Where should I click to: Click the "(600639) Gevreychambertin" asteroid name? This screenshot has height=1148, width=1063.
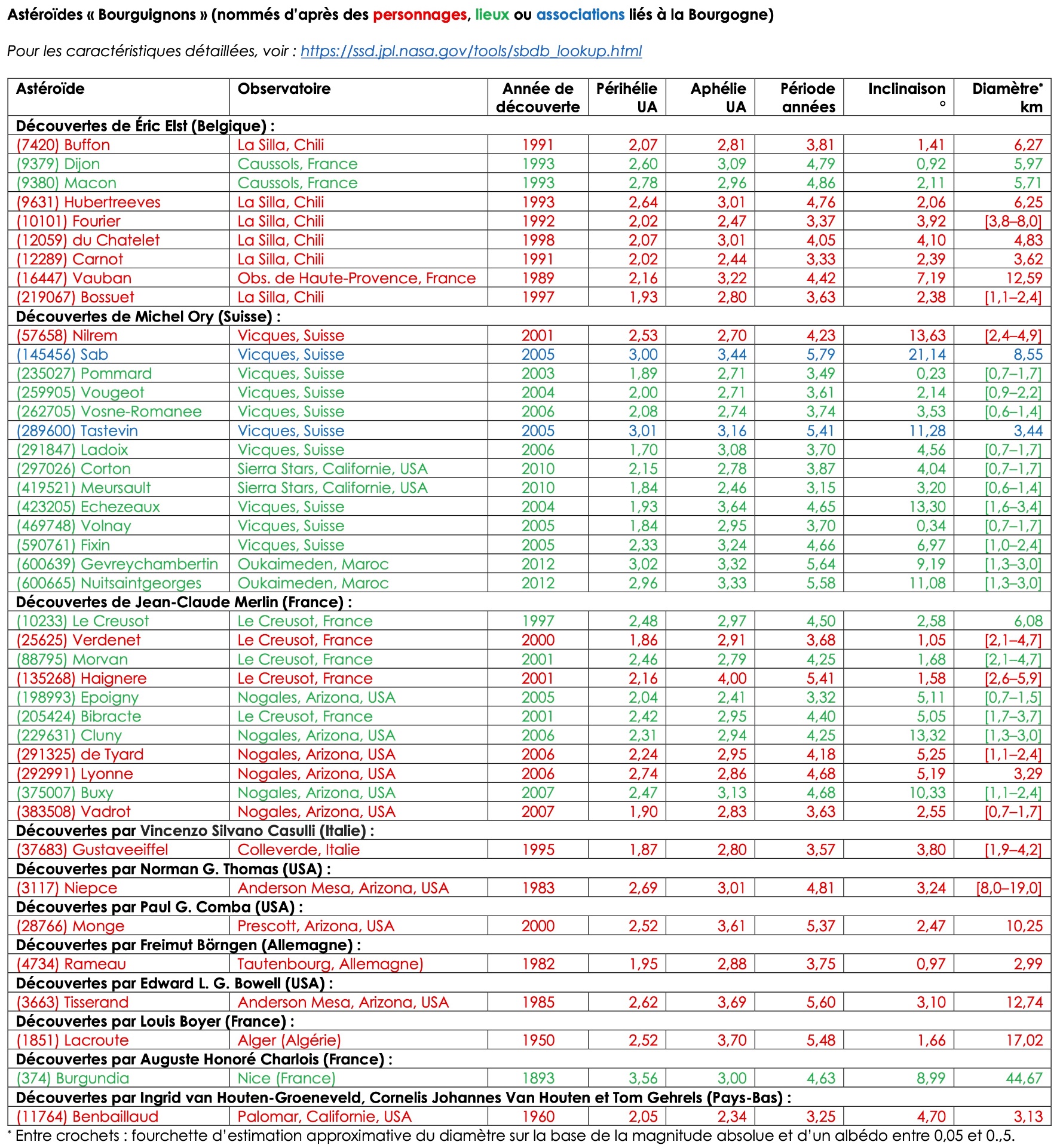pyautogui.click(x=117, y=564)
